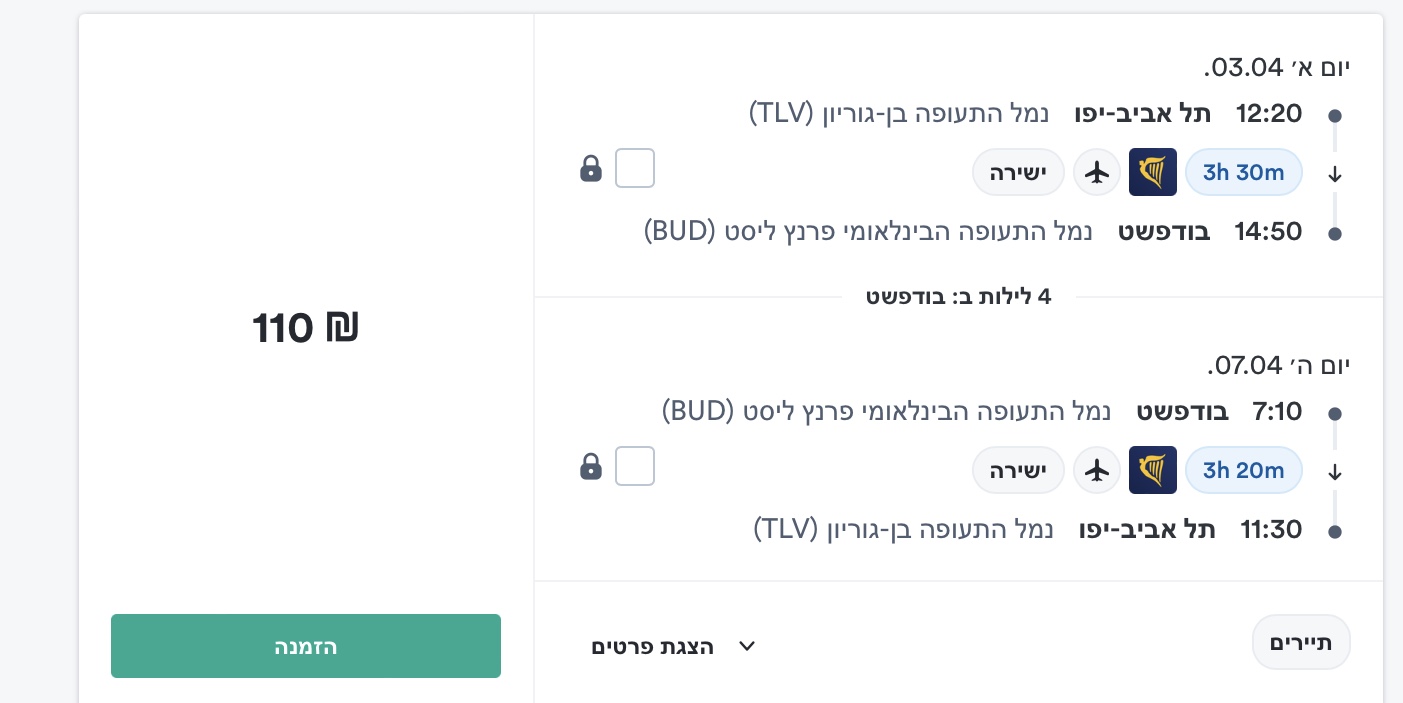This screenshot has height=703, width=1403.
Task: Expand the הצגת פרטים details chevron
Action: coord(746,646)
